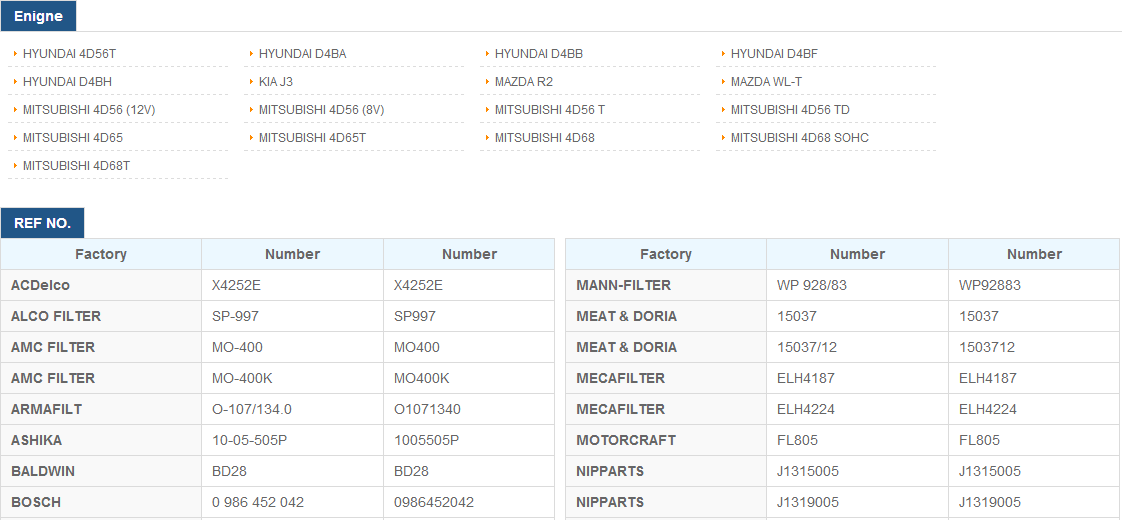Click the left table Factory column header

[101, 254]
